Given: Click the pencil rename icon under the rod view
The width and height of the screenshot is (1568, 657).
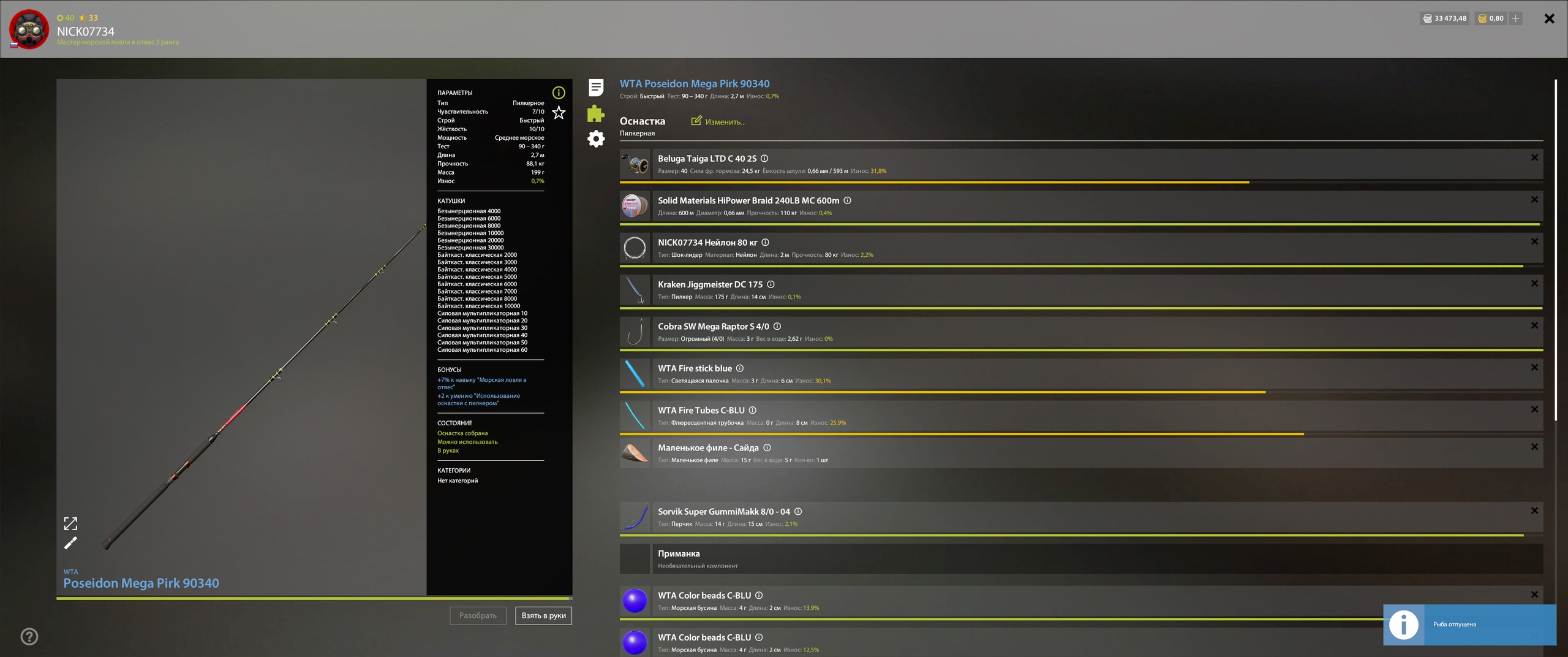Looking at the screenshot, I should (x=70, y=543).
